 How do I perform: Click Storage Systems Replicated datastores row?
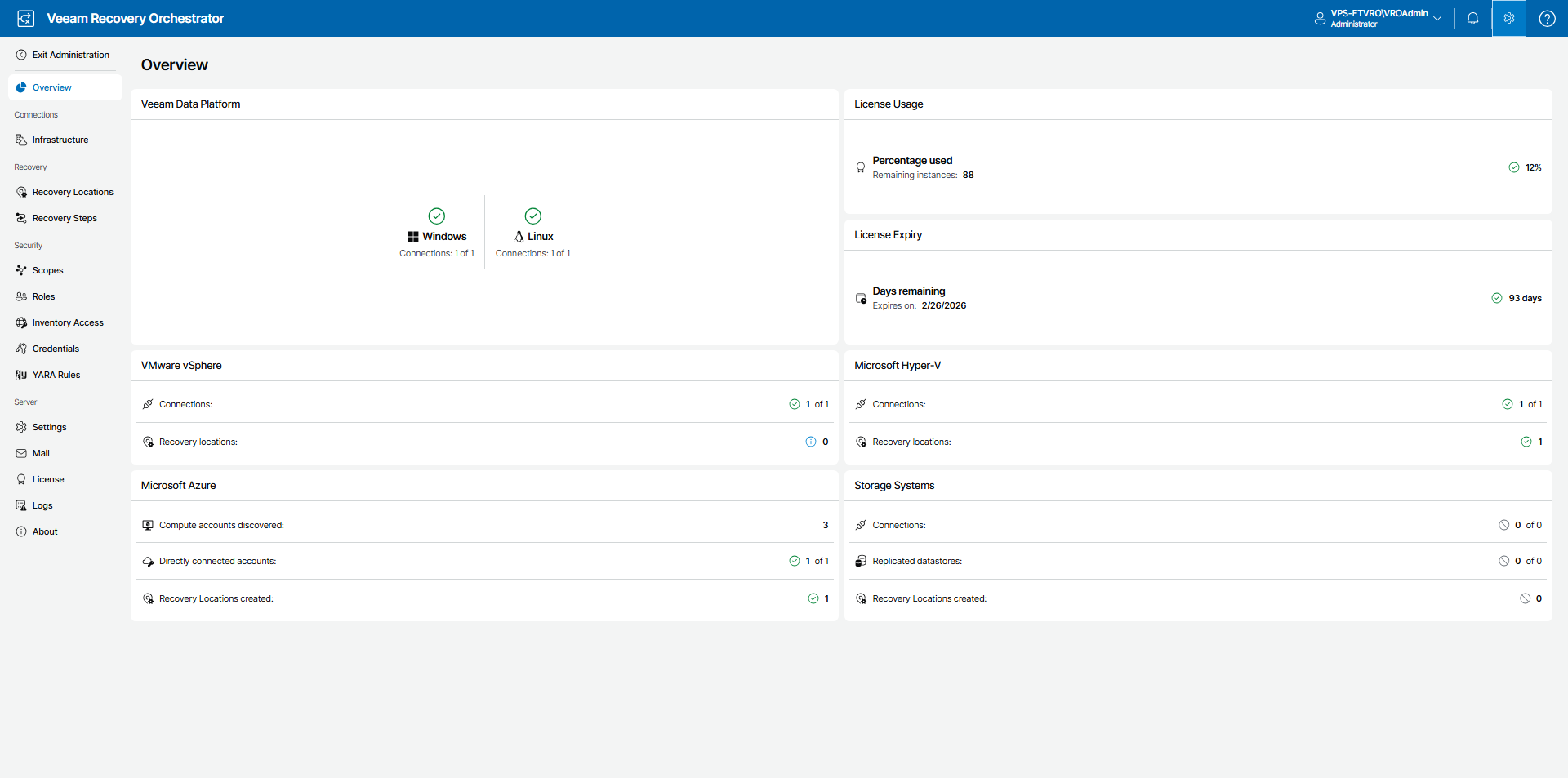(917, 561)
